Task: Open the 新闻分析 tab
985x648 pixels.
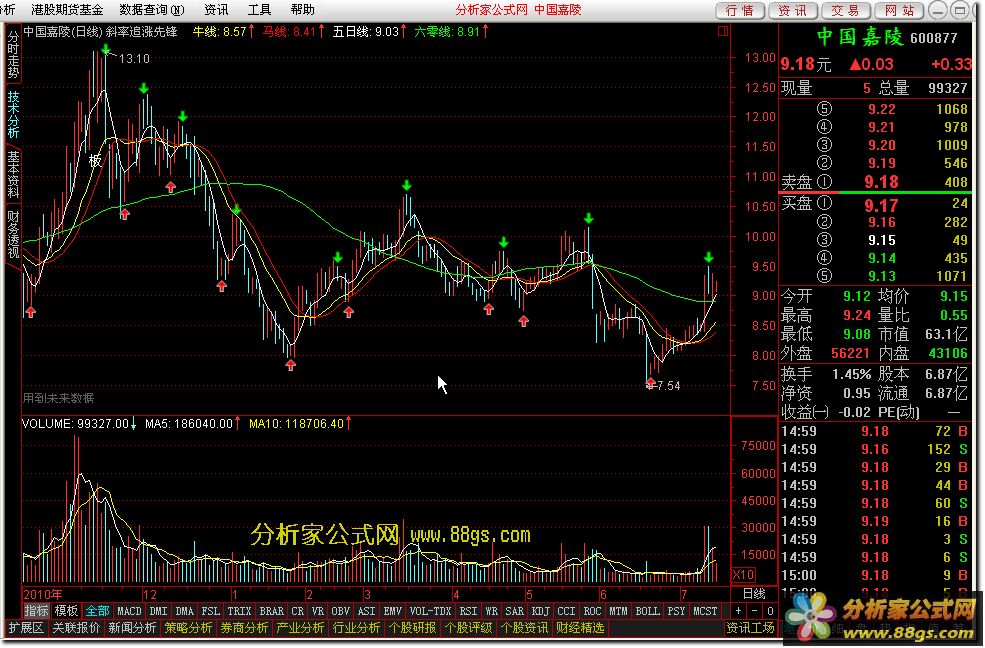Action: (x=132, y=628)
